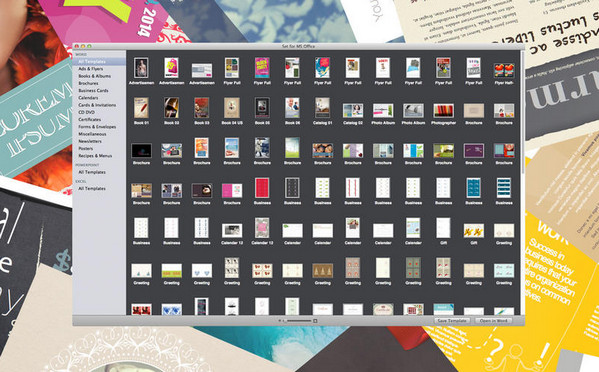This screenshot has height=372, width=599.
Task: Select the Photographer album template
Action: click(x=444, y=111)
